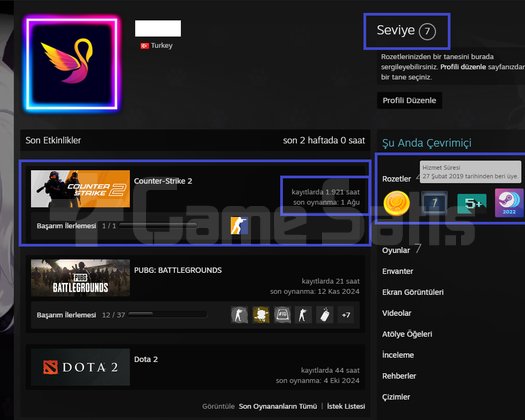Open the Seviye 7 level indicator
The height and width of the screenshot is (420, 525).
(406, 31)
